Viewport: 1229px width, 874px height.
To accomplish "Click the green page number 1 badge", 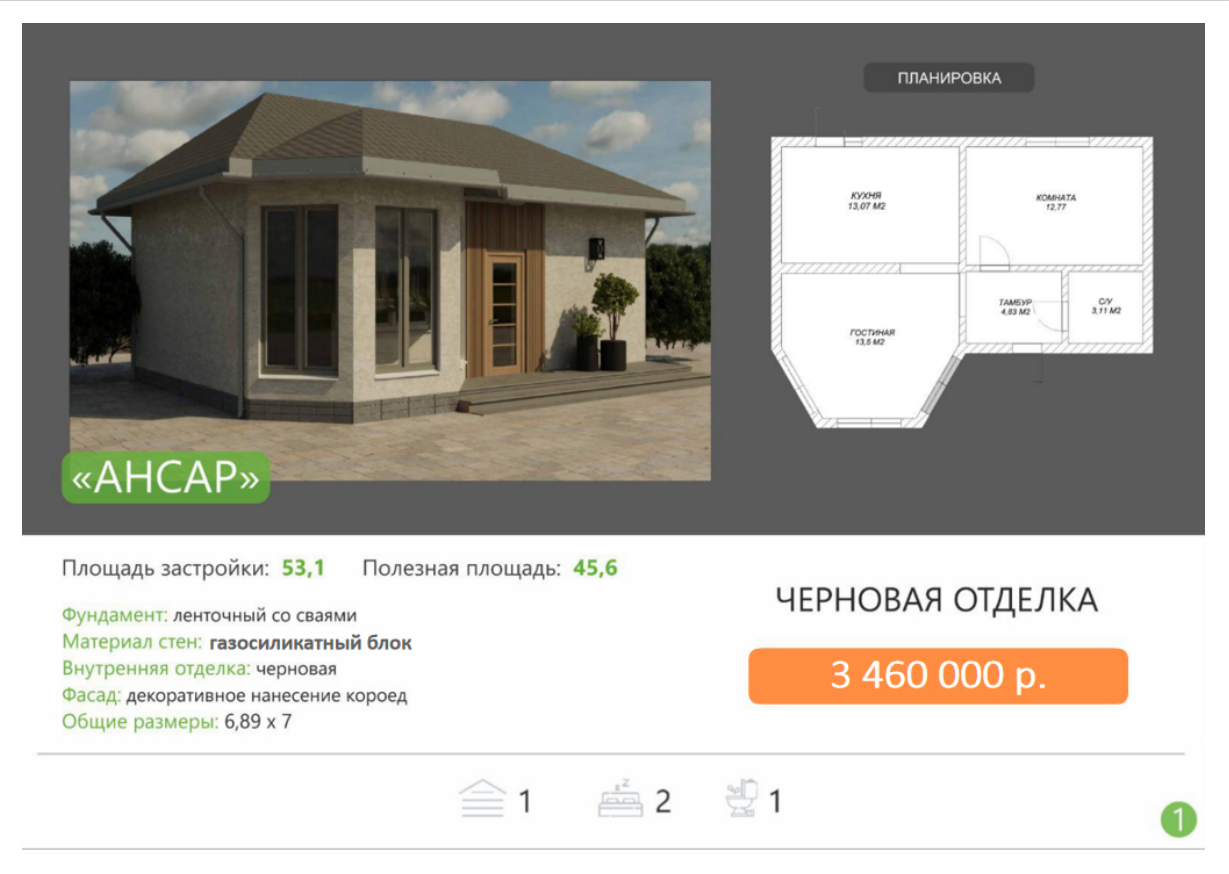I will click(1178, 819).
